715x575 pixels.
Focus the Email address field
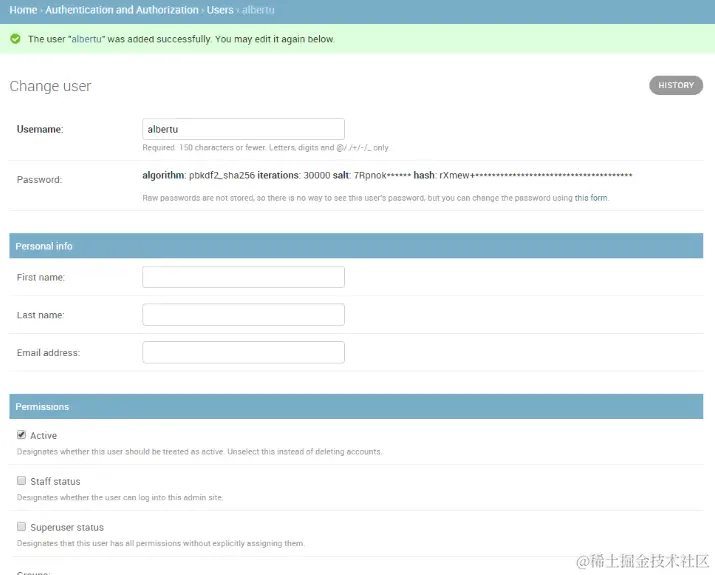click(243, 352)
